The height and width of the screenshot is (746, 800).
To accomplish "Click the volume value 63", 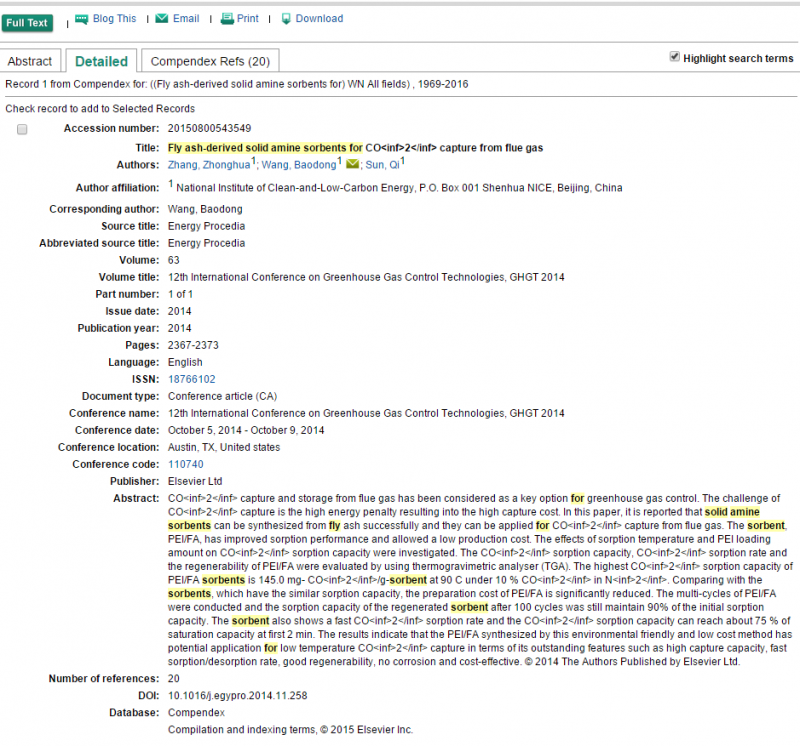I will click(x=174, y=260).
